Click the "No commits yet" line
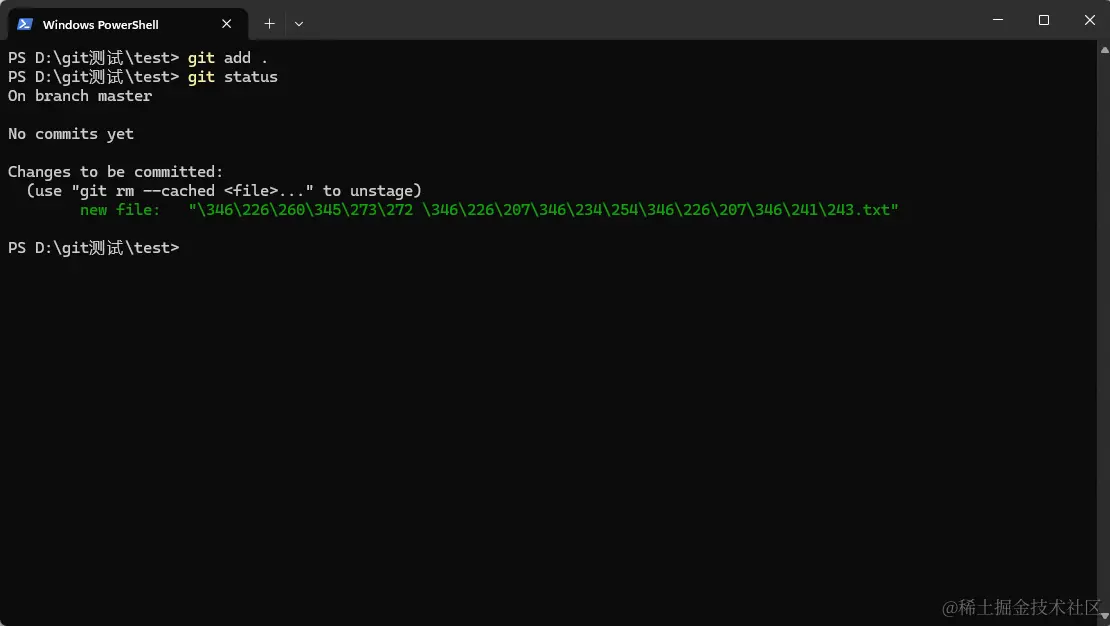The width and height of the screenshot is (1110, 626). (71, 135)
